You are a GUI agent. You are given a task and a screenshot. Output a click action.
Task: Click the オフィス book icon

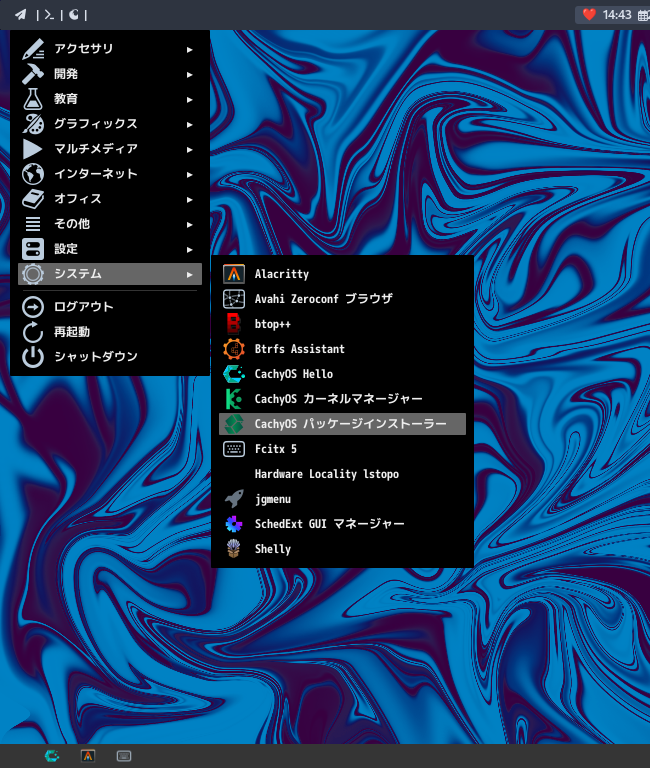(33, 199)
